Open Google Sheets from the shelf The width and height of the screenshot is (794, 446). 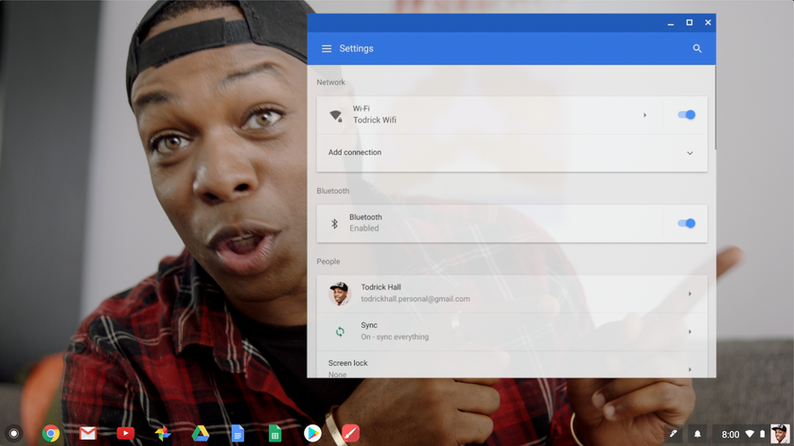click(275, 433)
